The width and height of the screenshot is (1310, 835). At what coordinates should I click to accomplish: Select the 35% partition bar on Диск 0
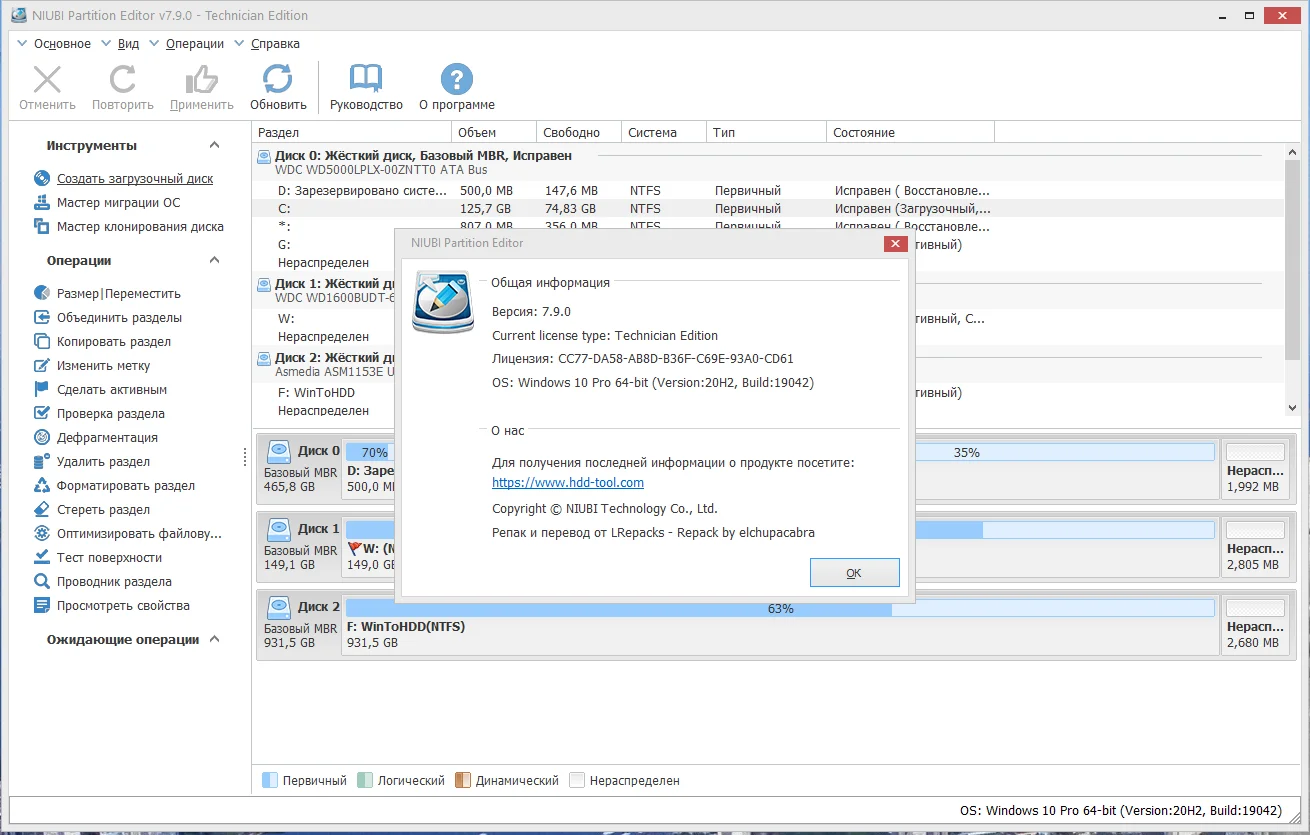click(1065, 452)
